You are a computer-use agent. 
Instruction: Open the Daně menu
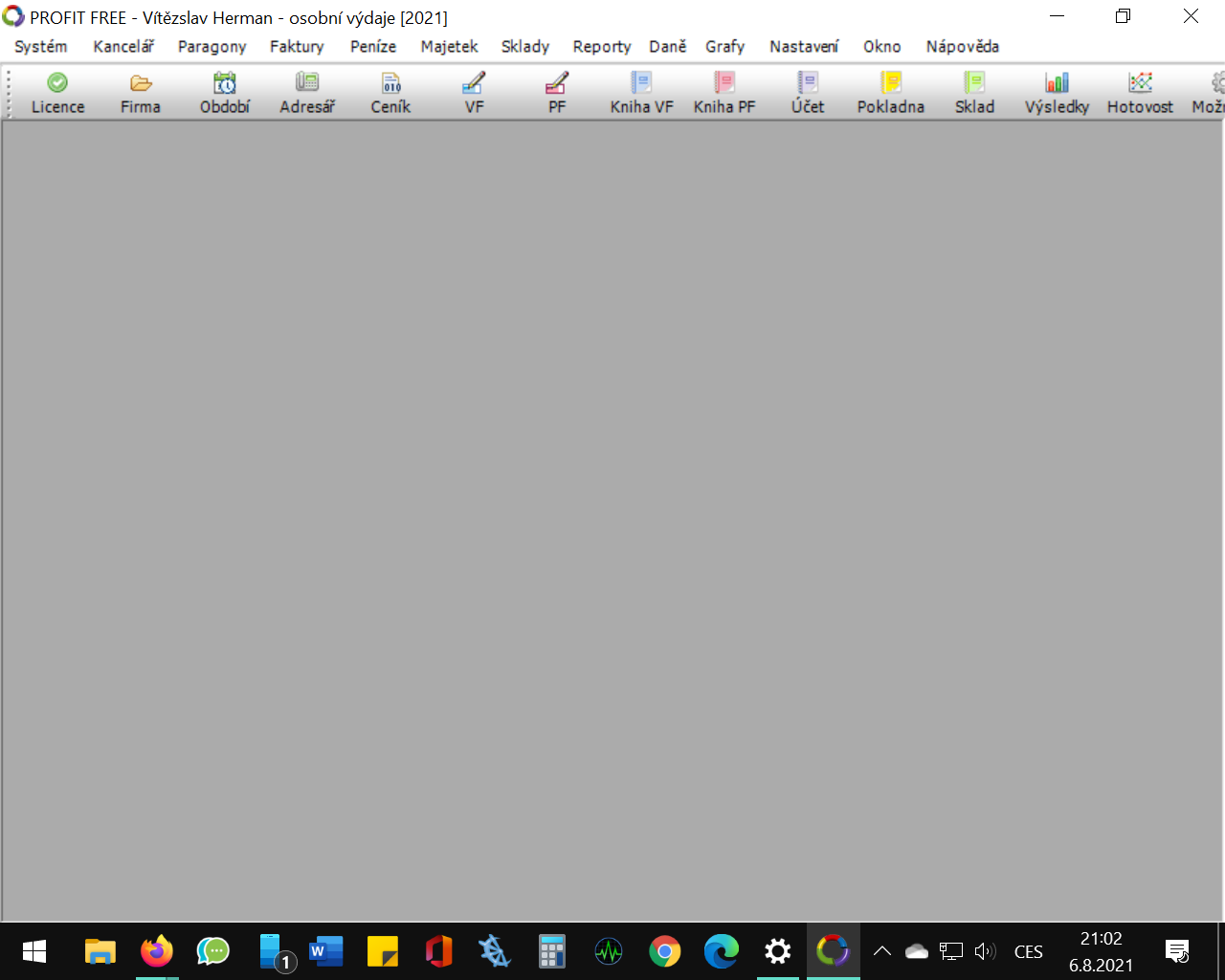[x=668, y=46]
